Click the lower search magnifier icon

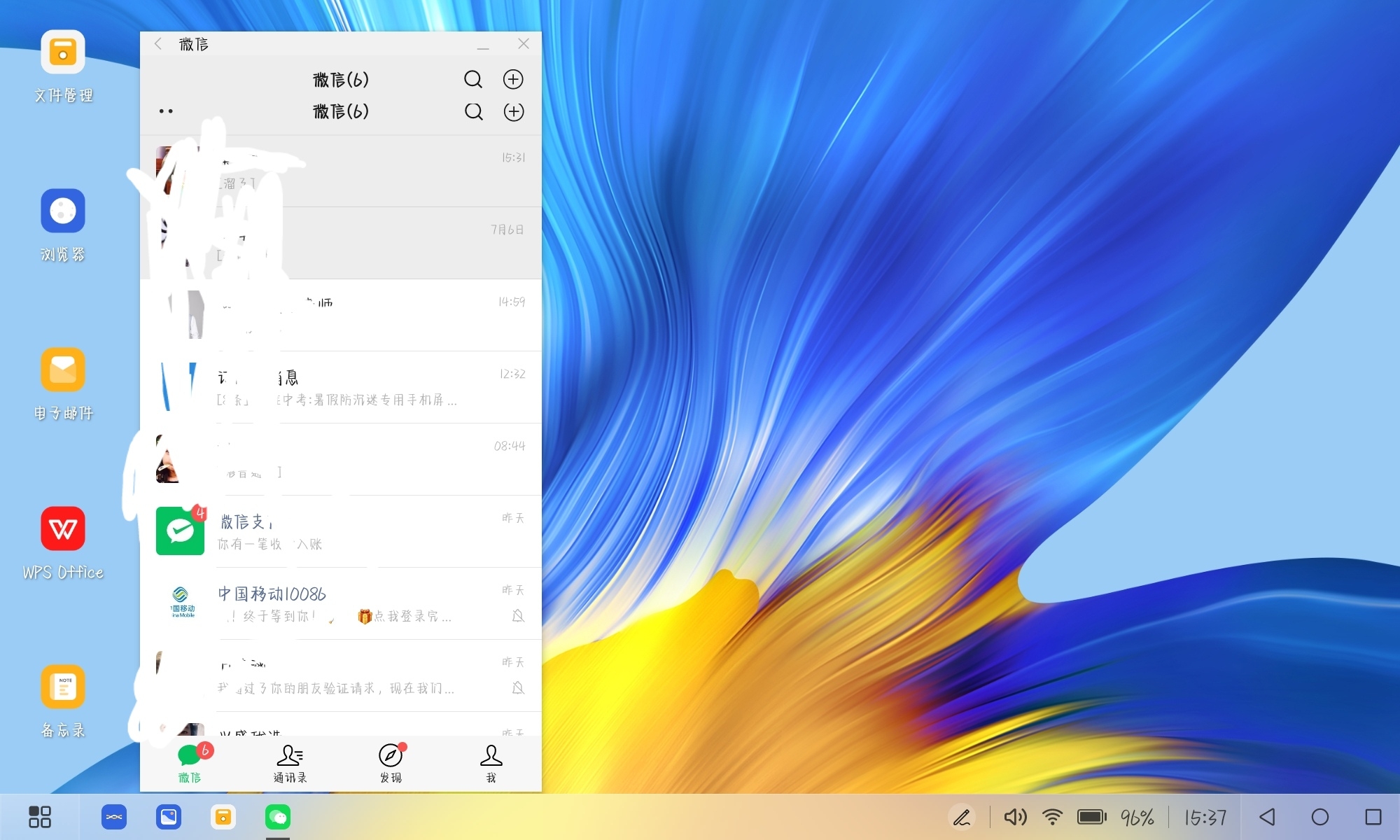tap(474, 111)
